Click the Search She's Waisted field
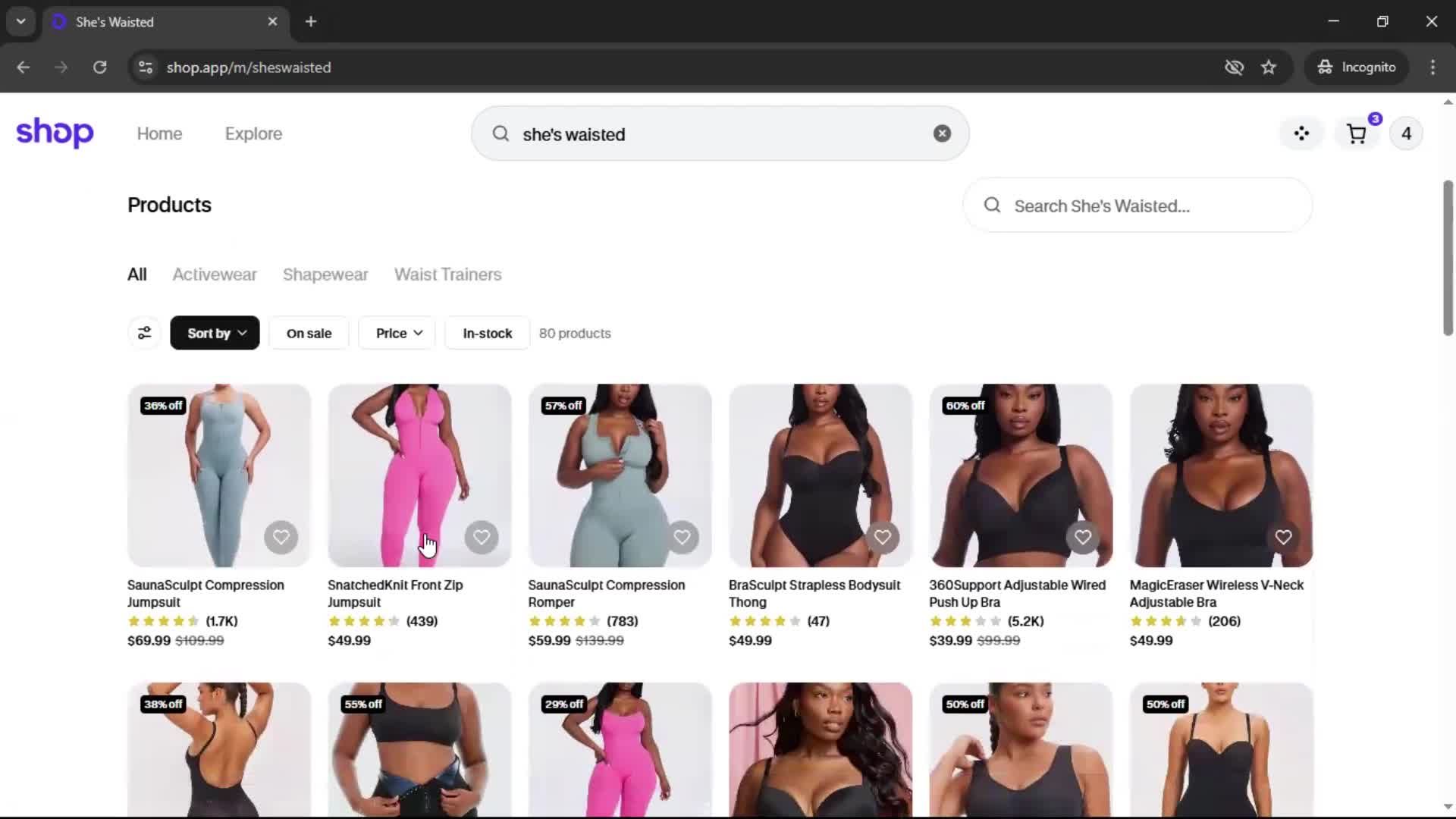Screen dimensions: 1456x819 tap(1137, 206)
